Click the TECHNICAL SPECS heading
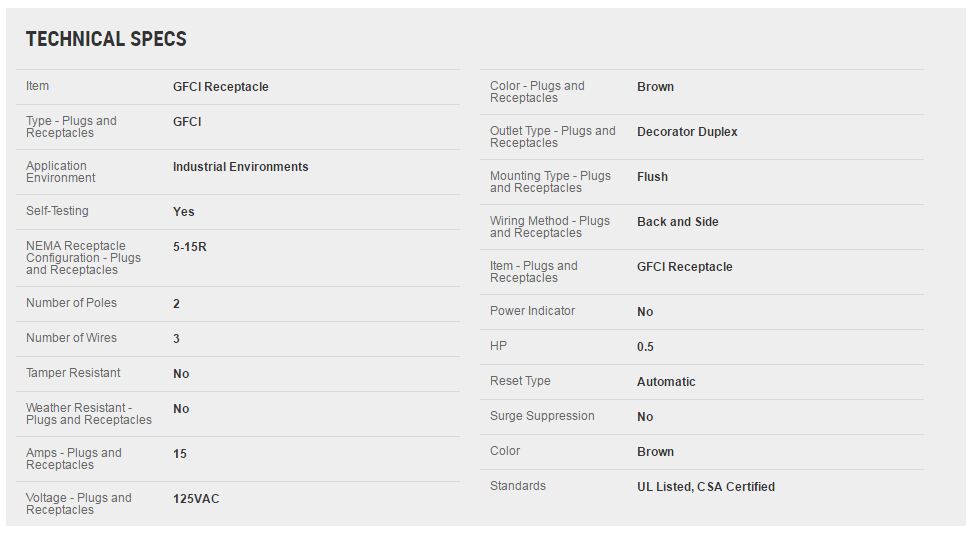972x536 pixels. pos(106,39)
